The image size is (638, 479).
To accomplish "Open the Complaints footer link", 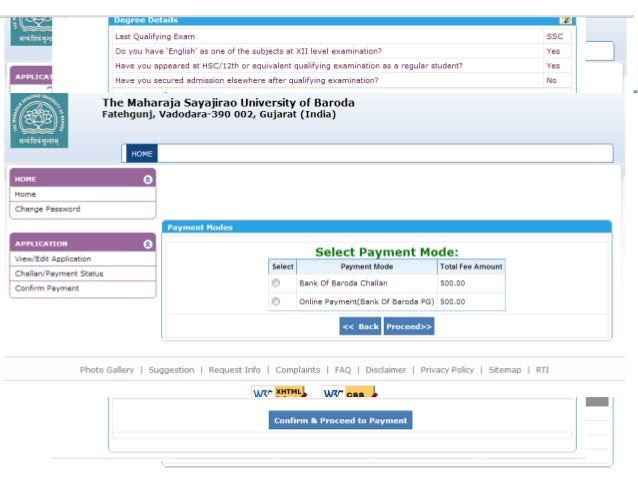I will point(298,370).
